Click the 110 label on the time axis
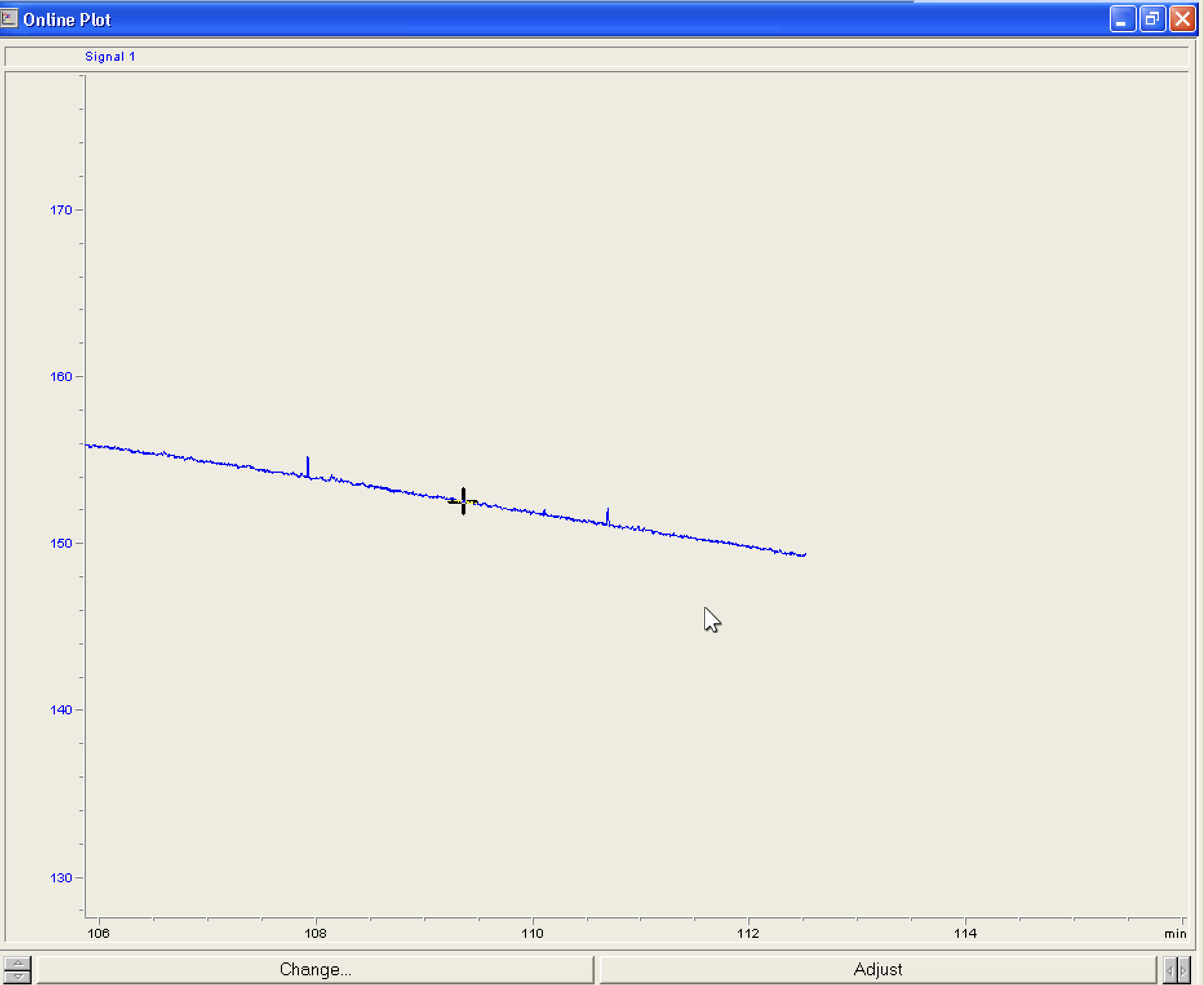 point(533,933)
